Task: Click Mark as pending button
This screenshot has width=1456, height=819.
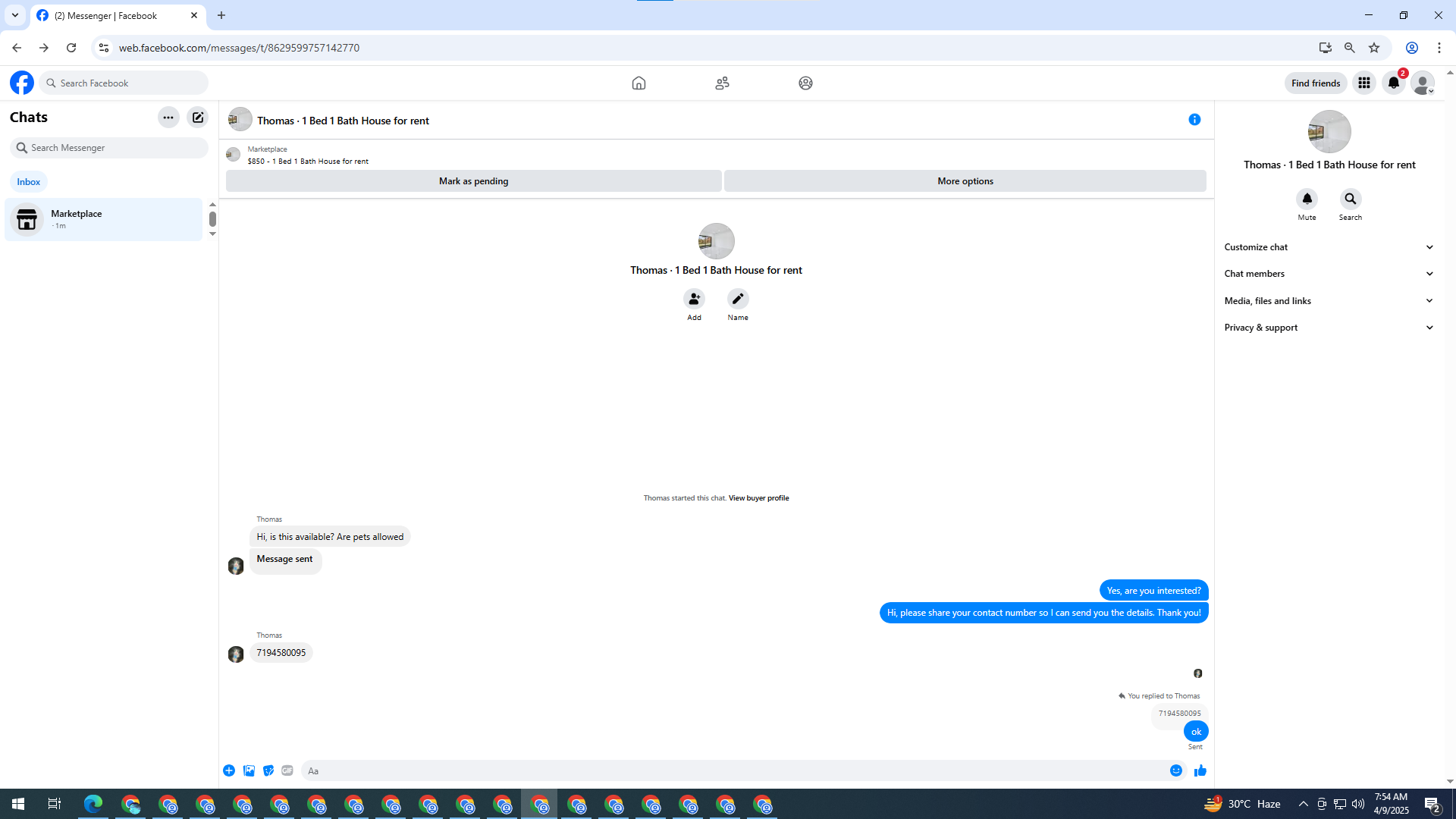Action: click(474, 181)
